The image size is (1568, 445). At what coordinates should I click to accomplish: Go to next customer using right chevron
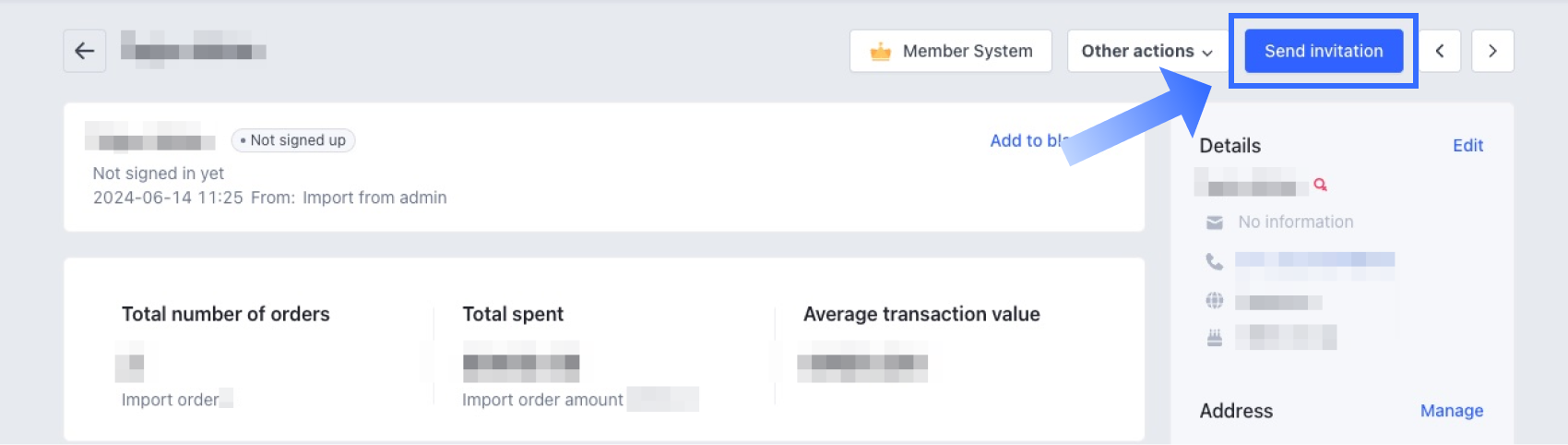[1492, 51]
